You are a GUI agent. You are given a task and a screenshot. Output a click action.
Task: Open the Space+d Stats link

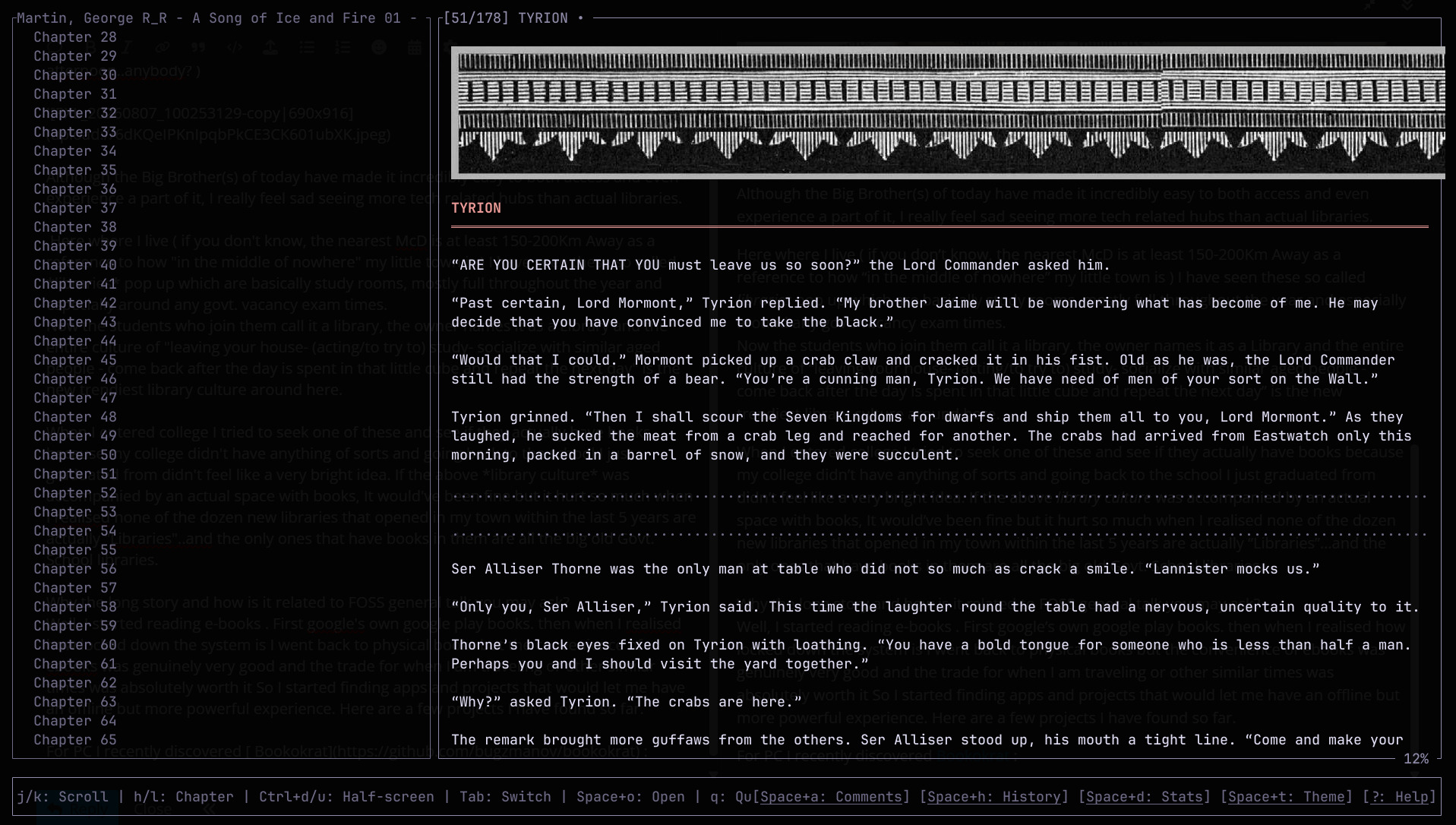(x=1145, y=797)
